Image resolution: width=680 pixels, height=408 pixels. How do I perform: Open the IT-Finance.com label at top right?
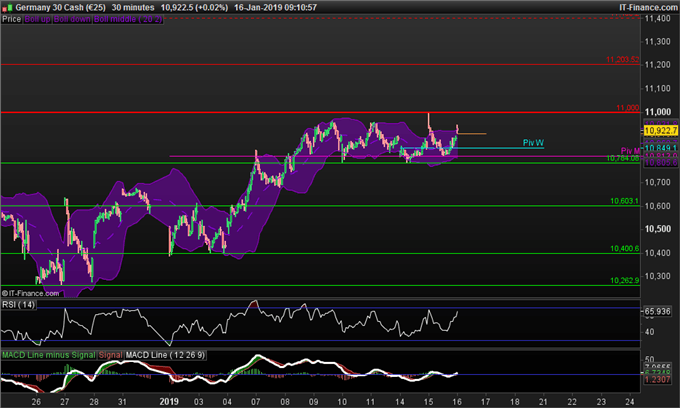[x=648, y=7]
